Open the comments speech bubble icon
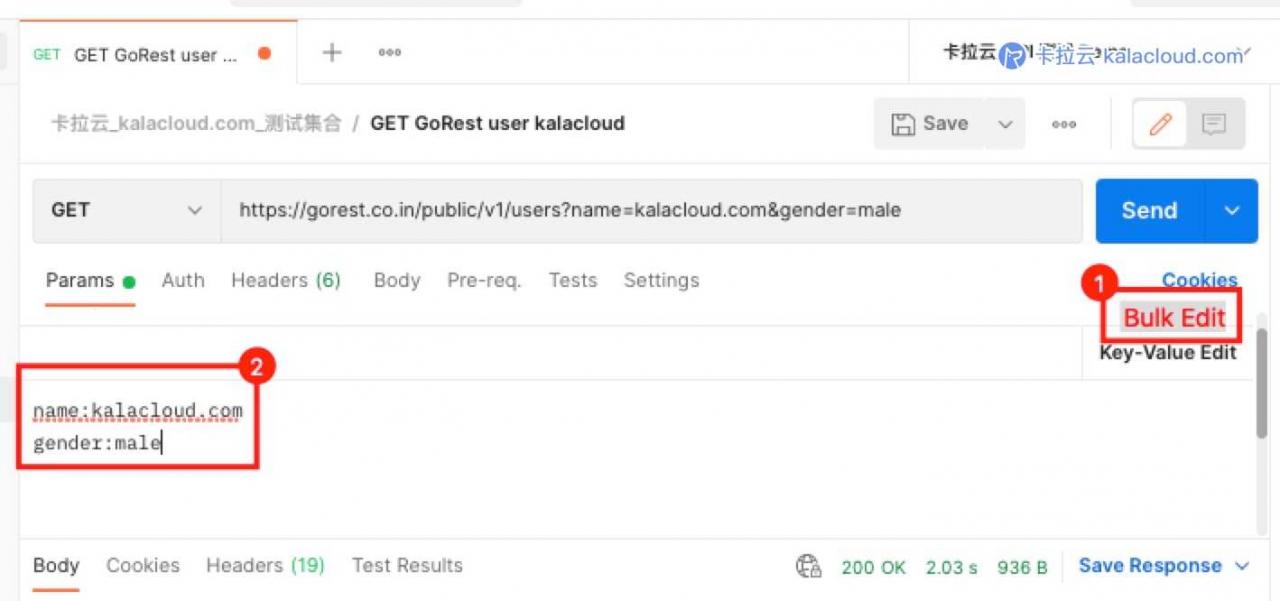This screenshot has width=1280, height=601. click(1214, 124)
